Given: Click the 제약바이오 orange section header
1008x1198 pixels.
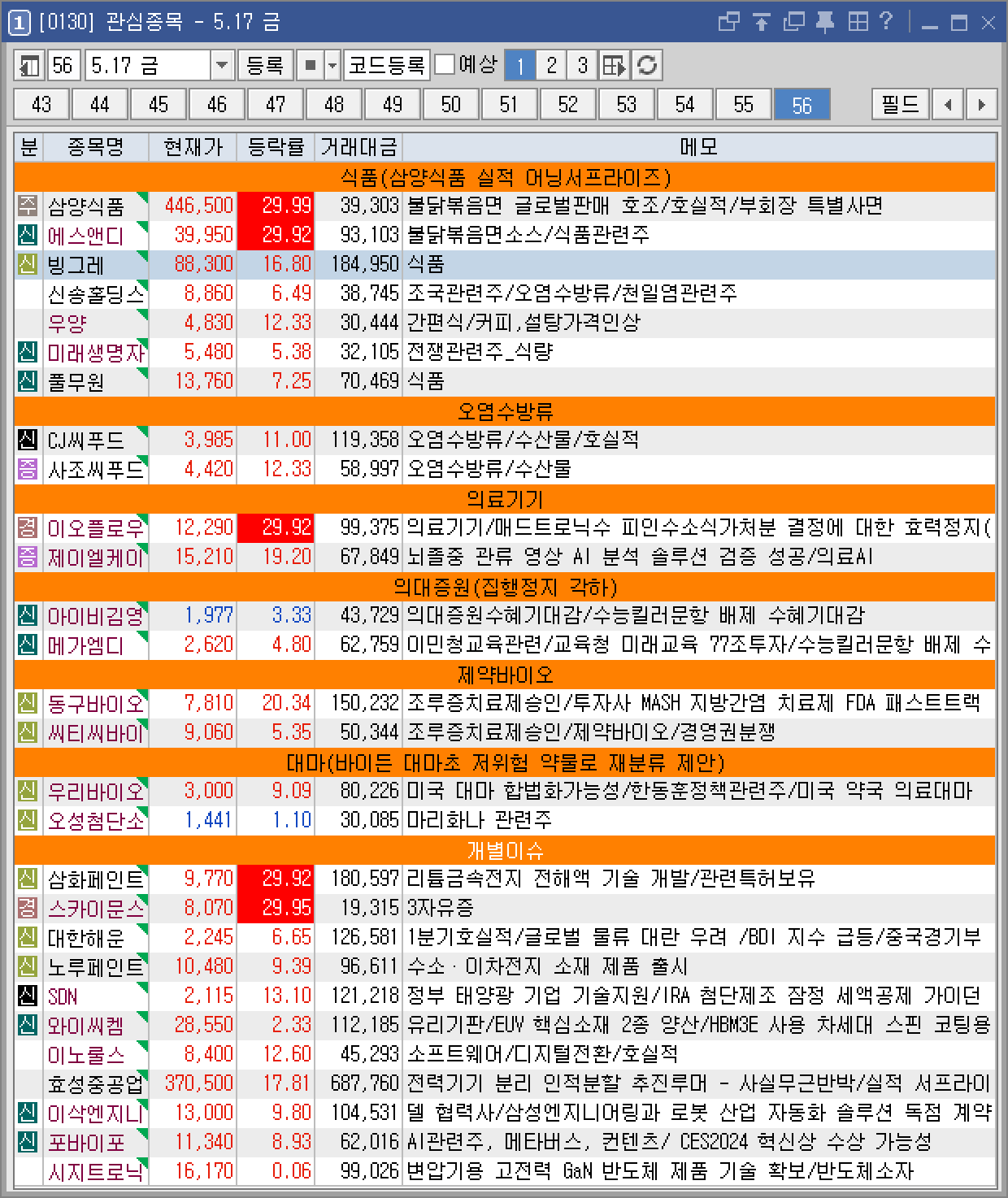Looking at the screenshot, I should click(505, 674).
